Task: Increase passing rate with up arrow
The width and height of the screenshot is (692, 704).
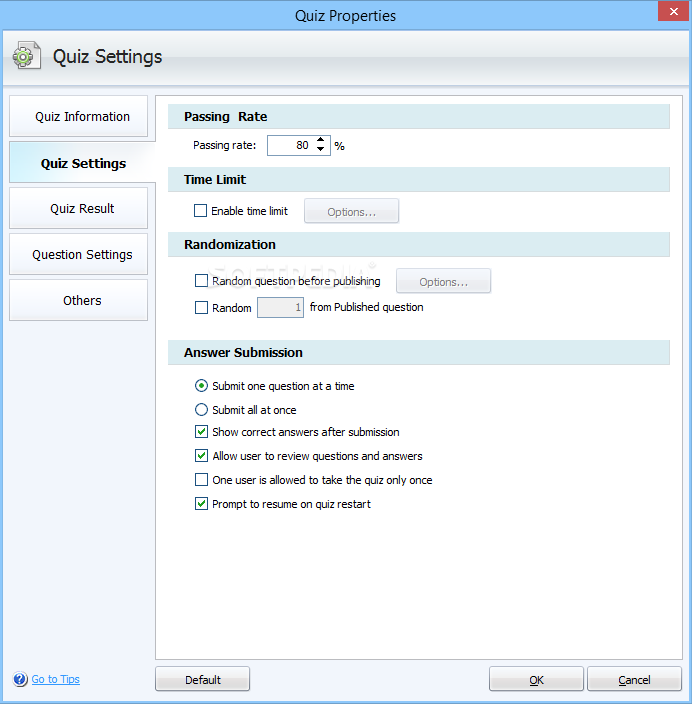Action: [321, 140]
